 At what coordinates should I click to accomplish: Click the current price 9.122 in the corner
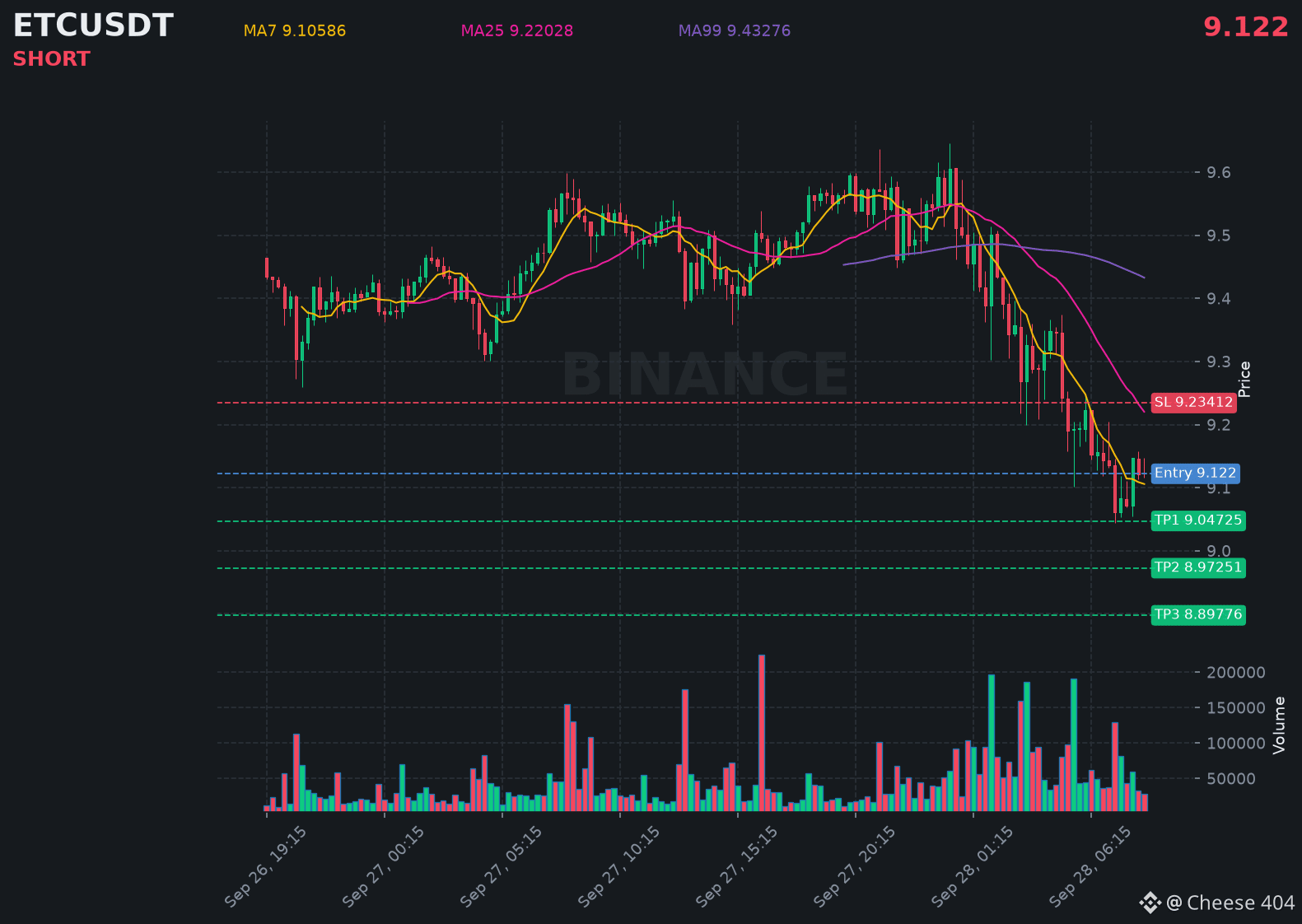tap(1246, 27)
